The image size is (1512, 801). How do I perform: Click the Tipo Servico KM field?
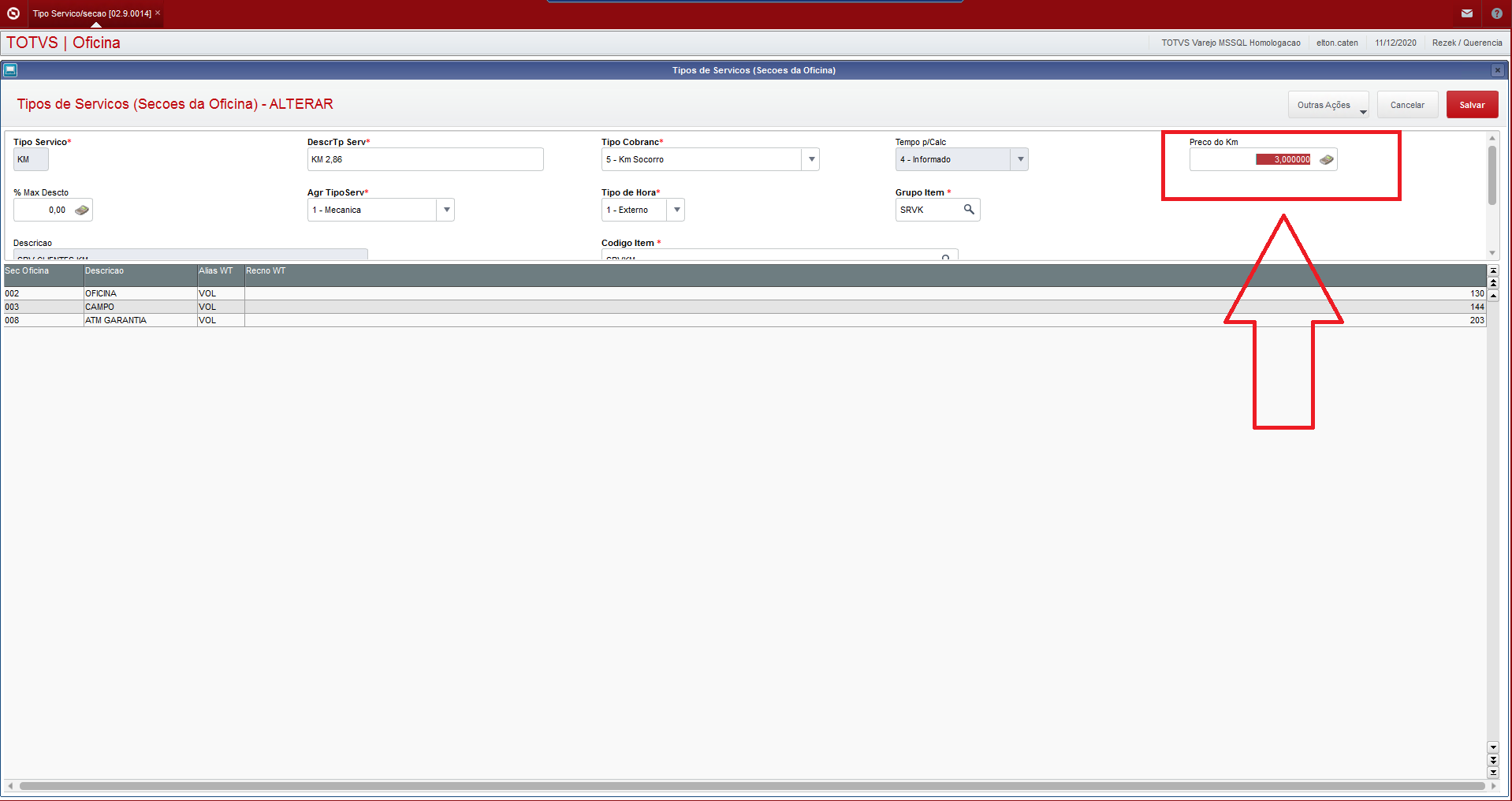31,159
